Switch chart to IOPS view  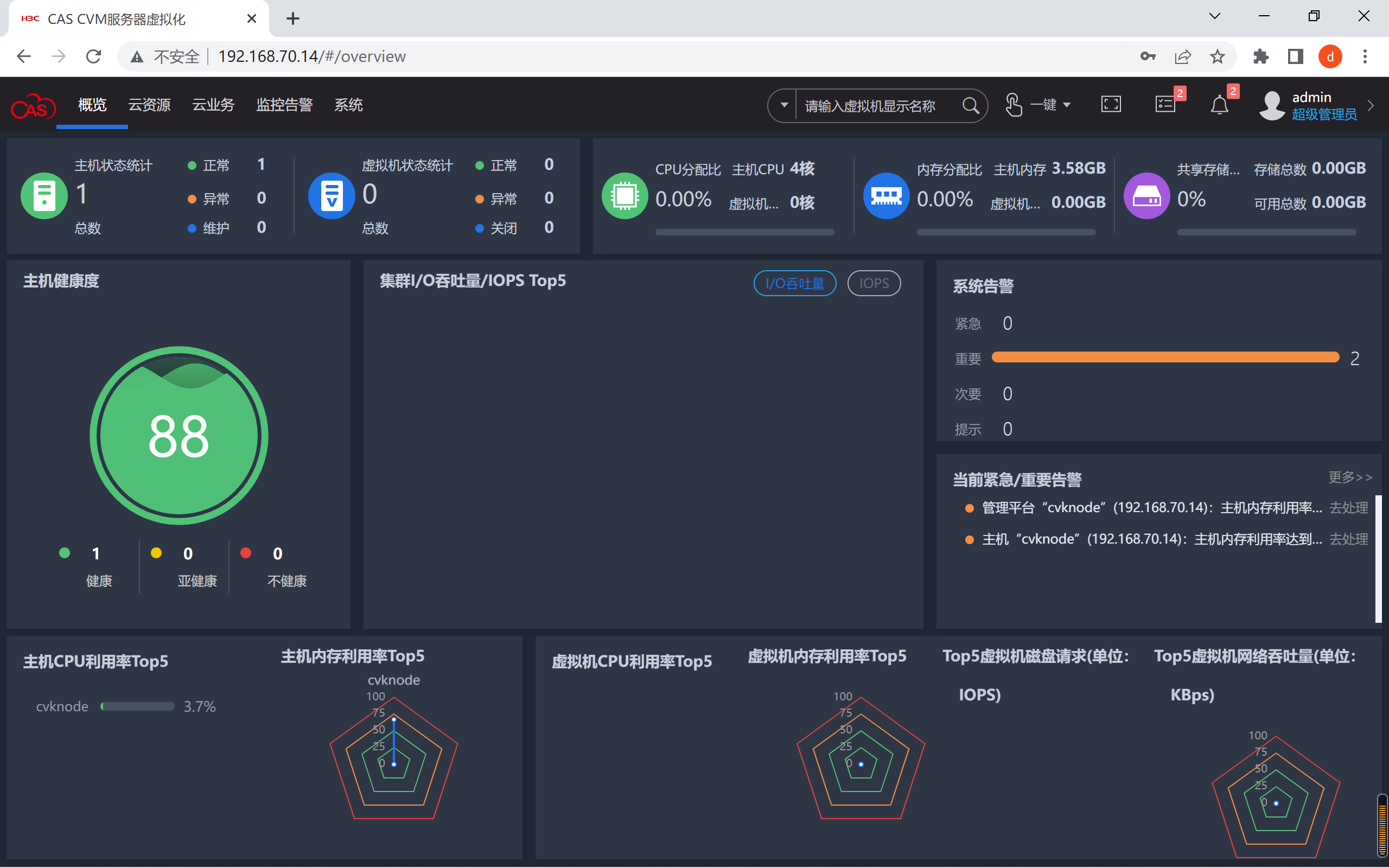[x=874, y=284]
